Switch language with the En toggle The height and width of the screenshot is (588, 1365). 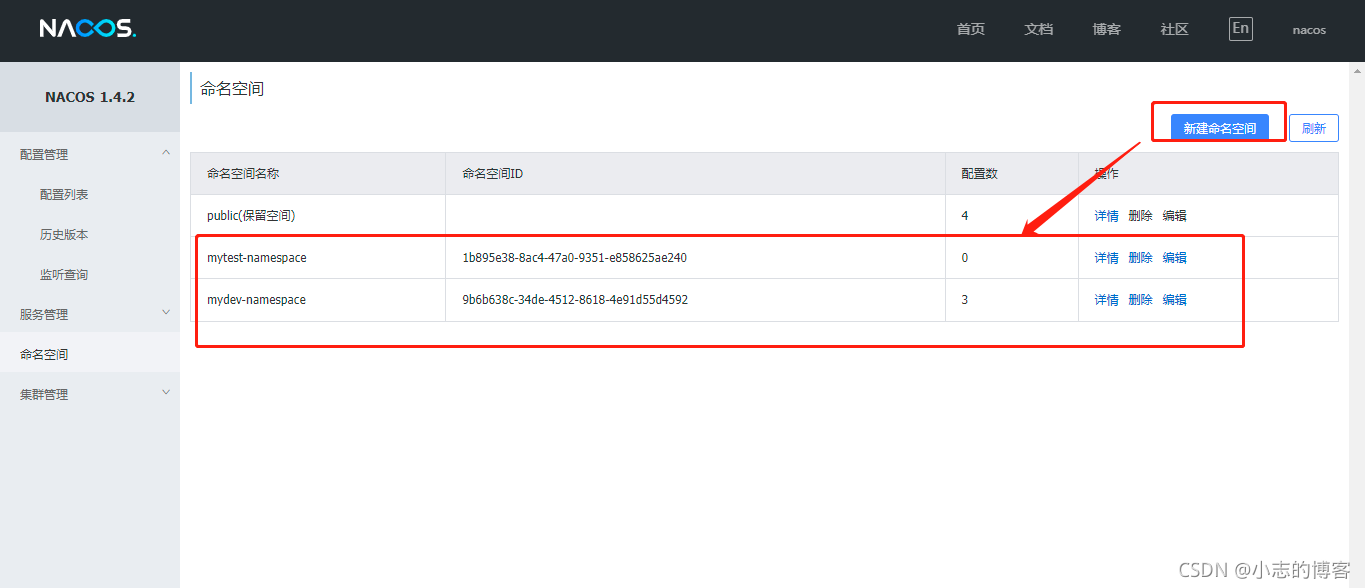[x=1240, y=29]
